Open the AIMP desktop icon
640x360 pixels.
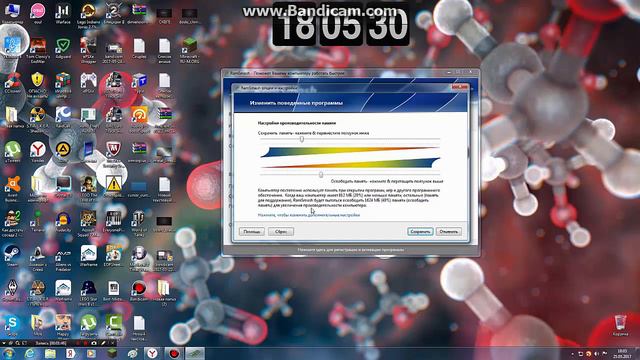(x=62, y=152)
